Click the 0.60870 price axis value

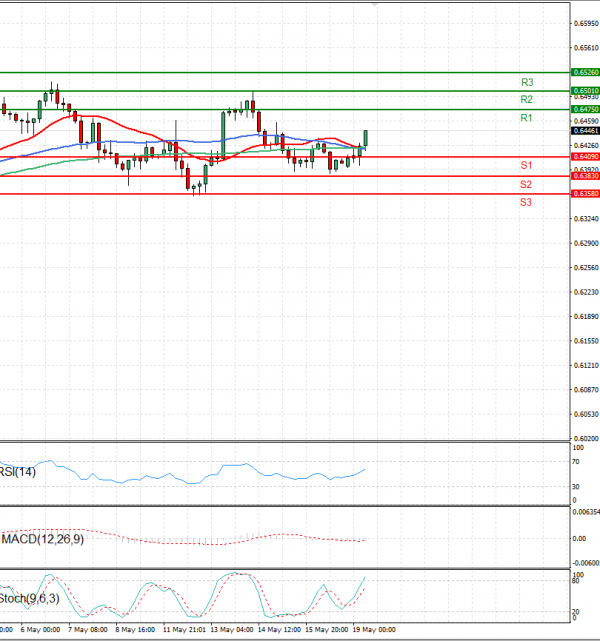click(587, 390)
